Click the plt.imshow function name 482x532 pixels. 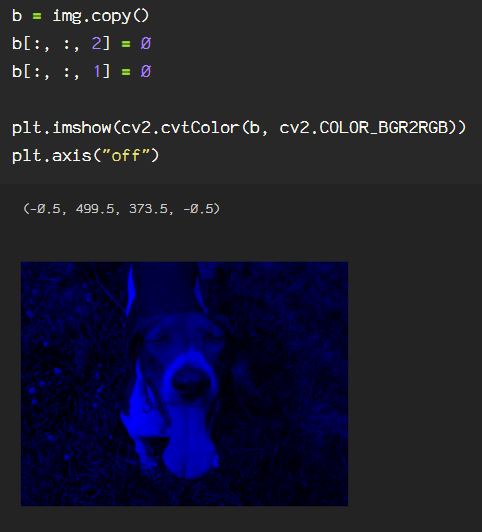tap(61, 128)
